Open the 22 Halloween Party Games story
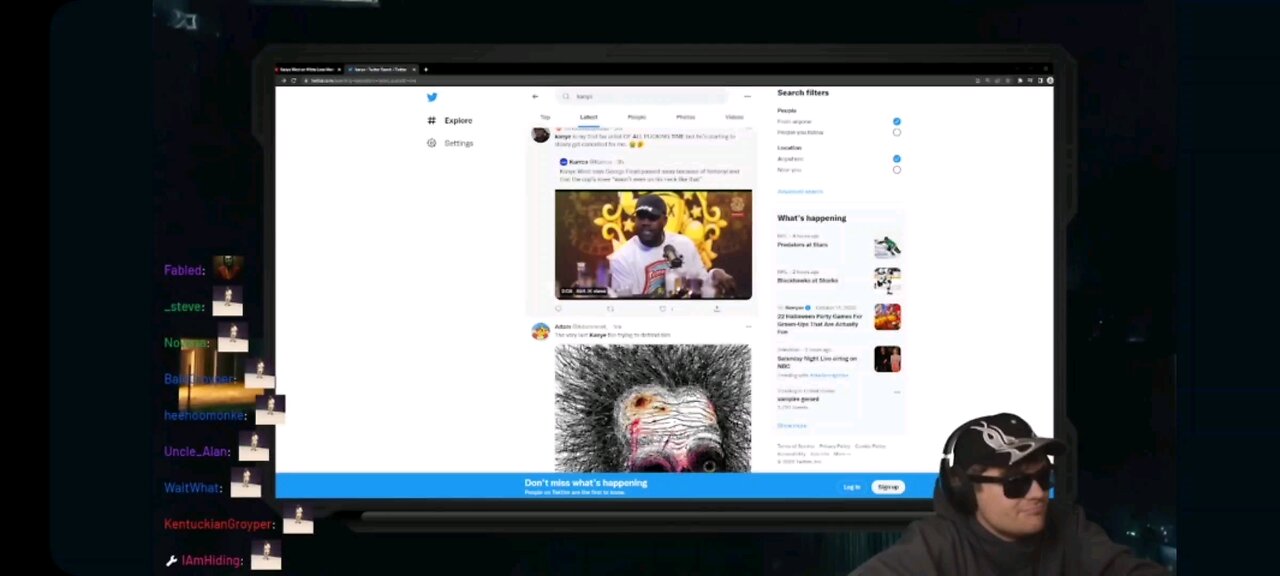Image resolution: width=1280 pixels, height=576 pixels. [820, 323]
